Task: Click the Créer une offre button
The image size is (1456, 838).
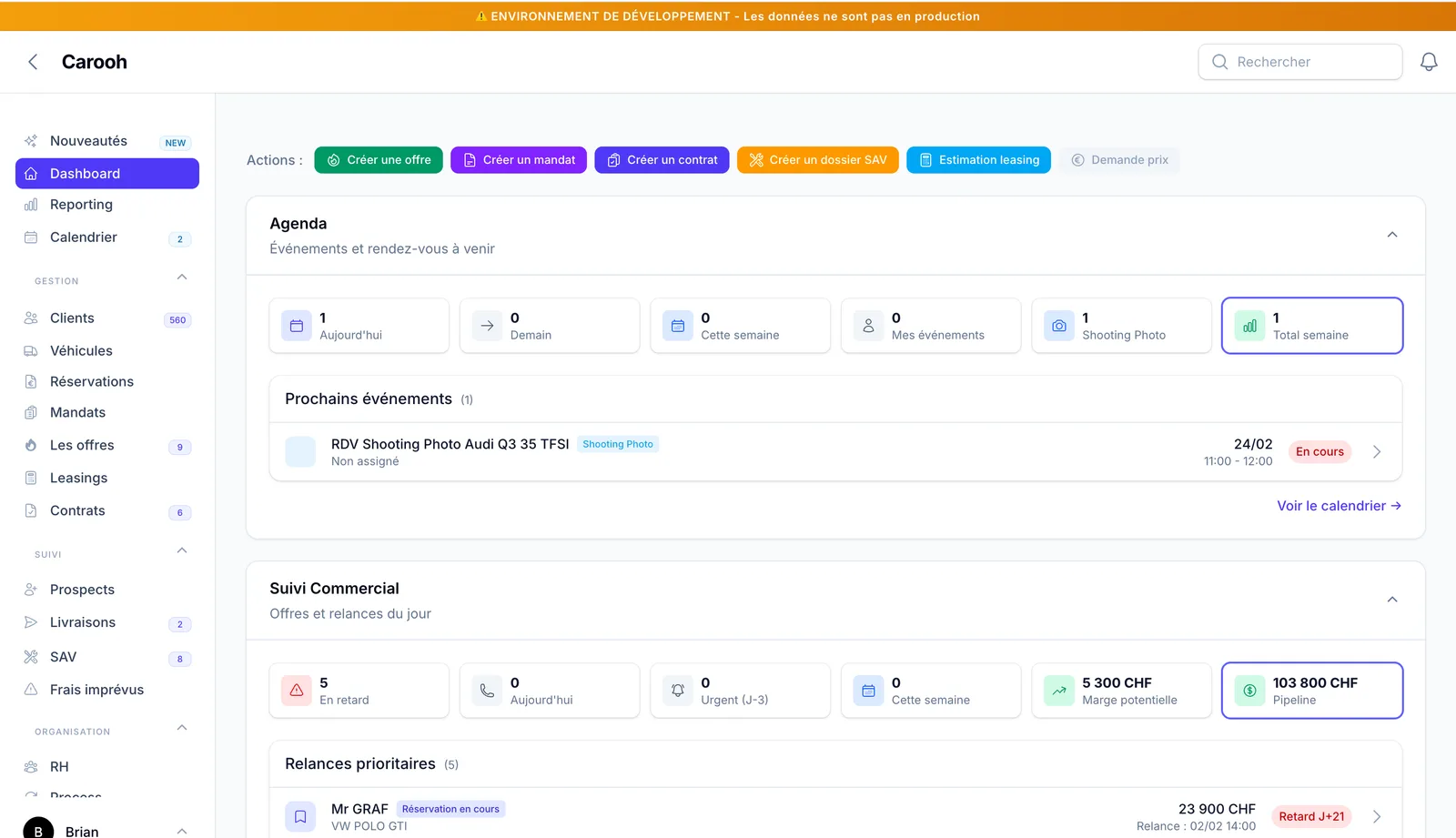Action: (x=379, y=160)
